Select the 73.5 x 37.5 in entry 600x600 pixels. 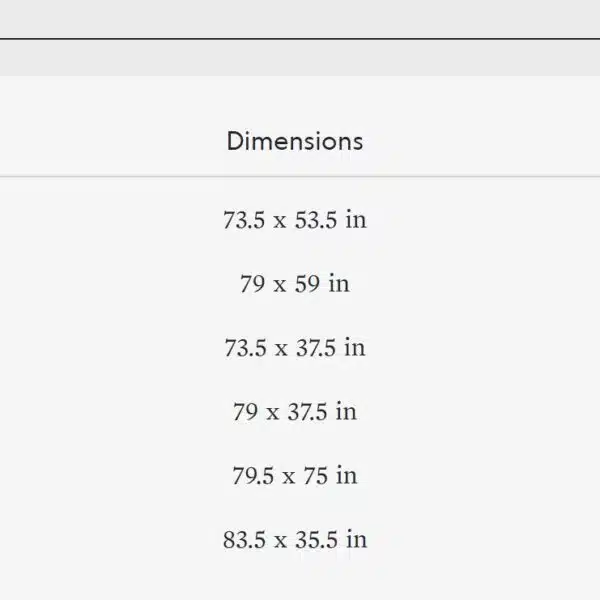coord(295,347)
